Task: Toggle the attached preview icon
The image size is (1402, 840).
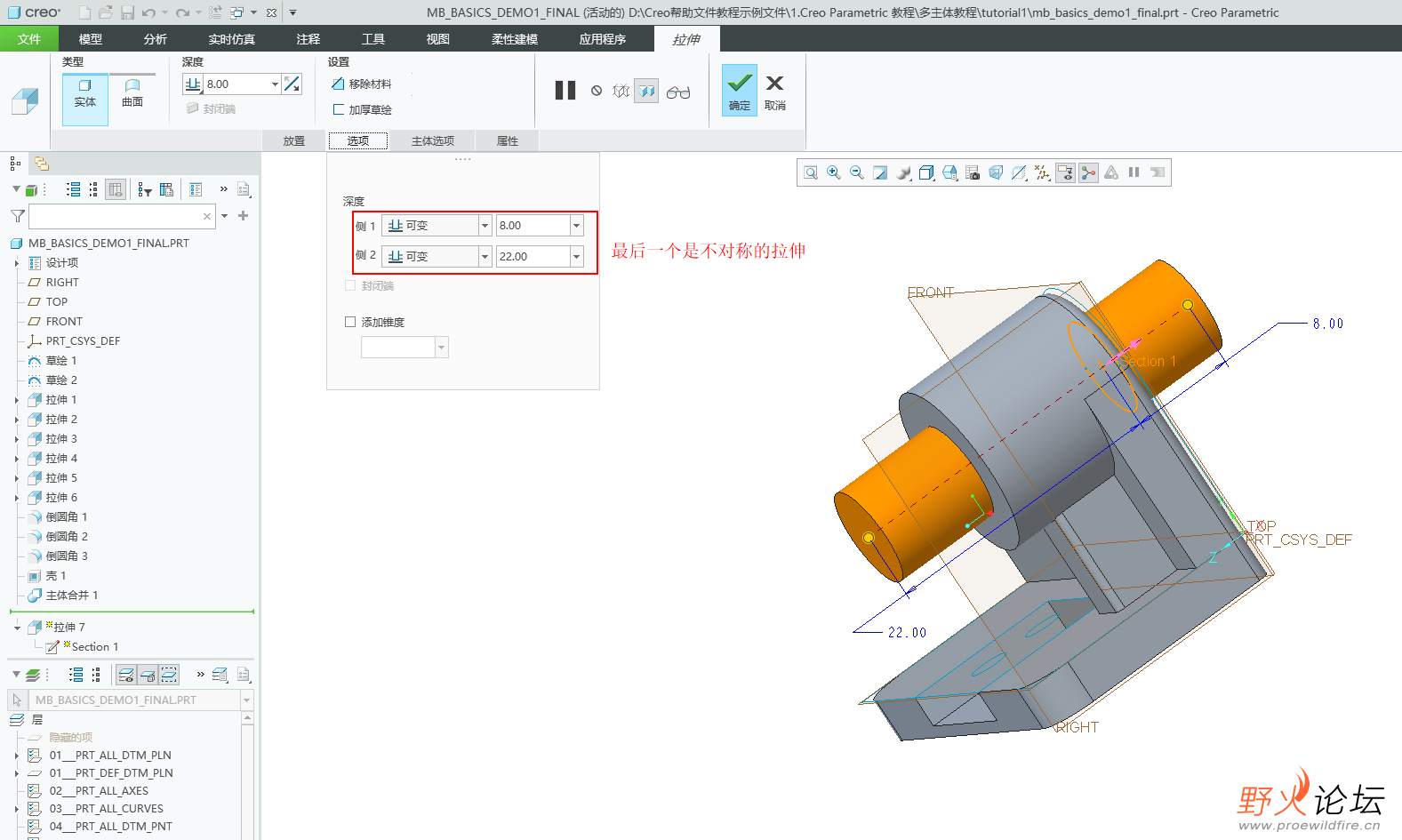Action: click(646, 91)
